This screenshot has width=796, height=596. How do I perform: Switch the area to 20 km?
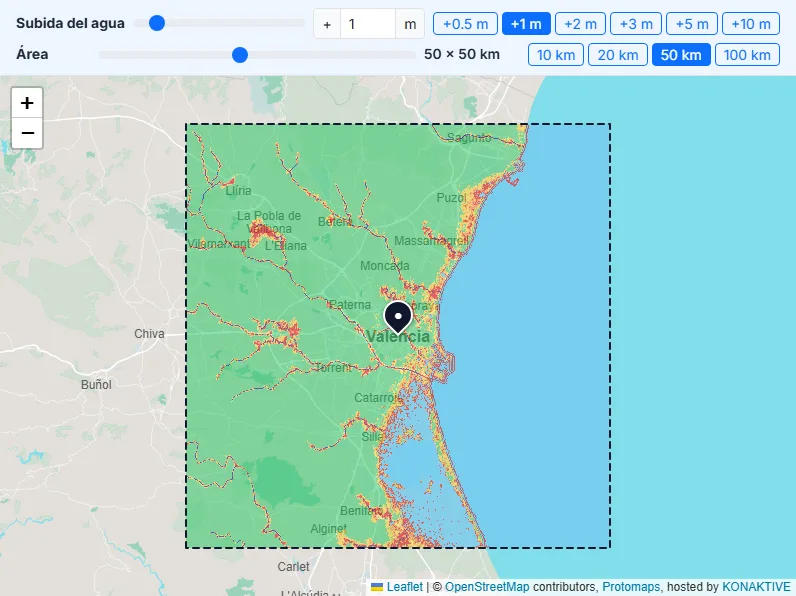point(618,55)
